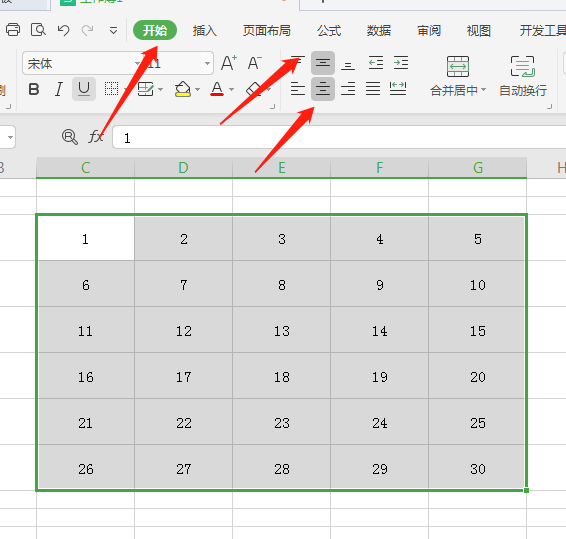Viewport: 566px width, 539px height.
Task: Select cell containing 26
Action: click(85, 468)
